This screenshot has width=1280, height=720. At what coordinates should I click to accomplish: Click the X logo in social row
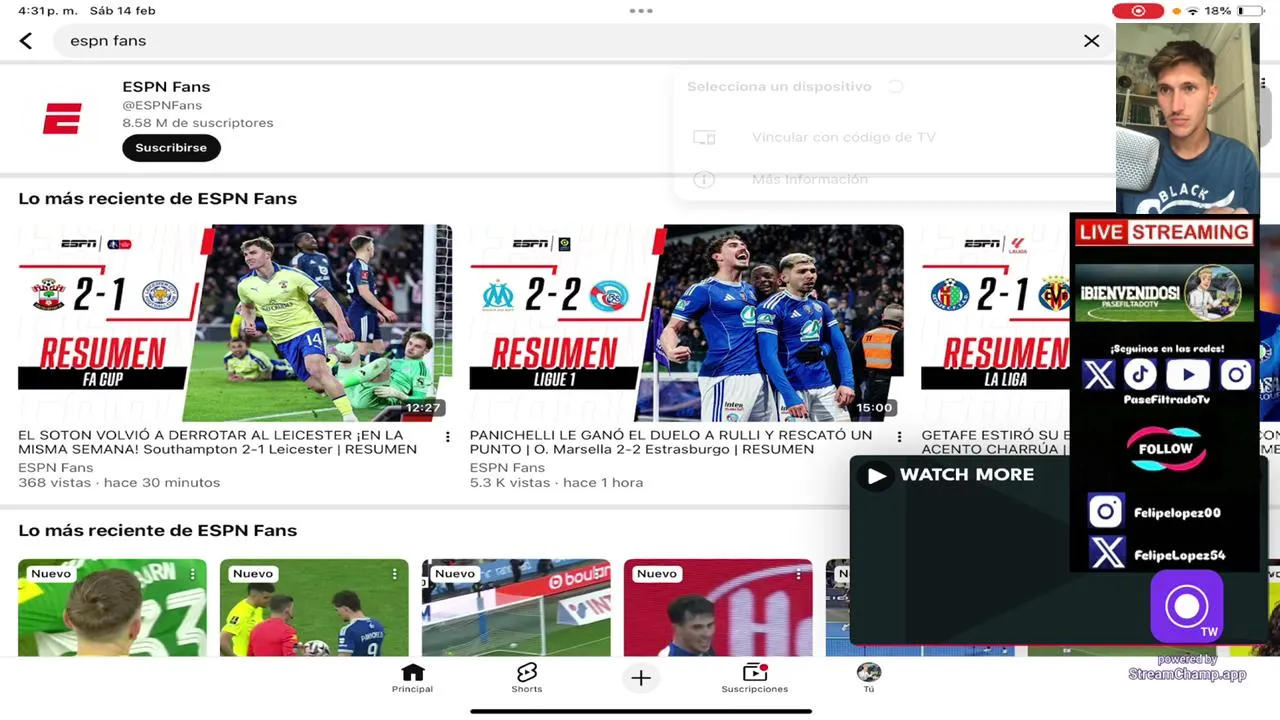(1098, 375)
